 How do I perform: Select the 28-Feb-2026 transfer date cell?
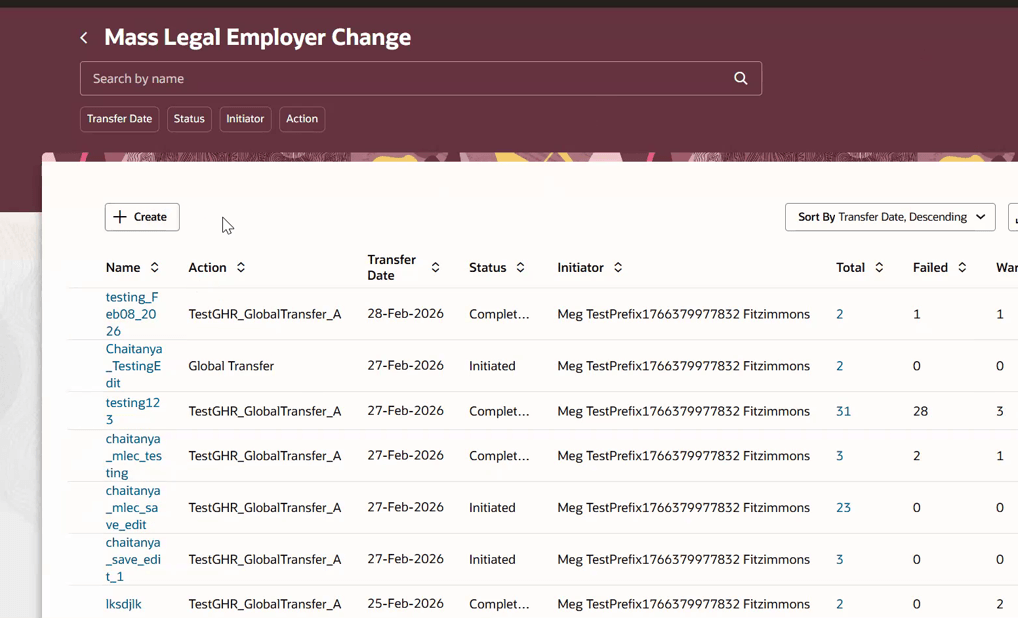click(x=405, y=313)
